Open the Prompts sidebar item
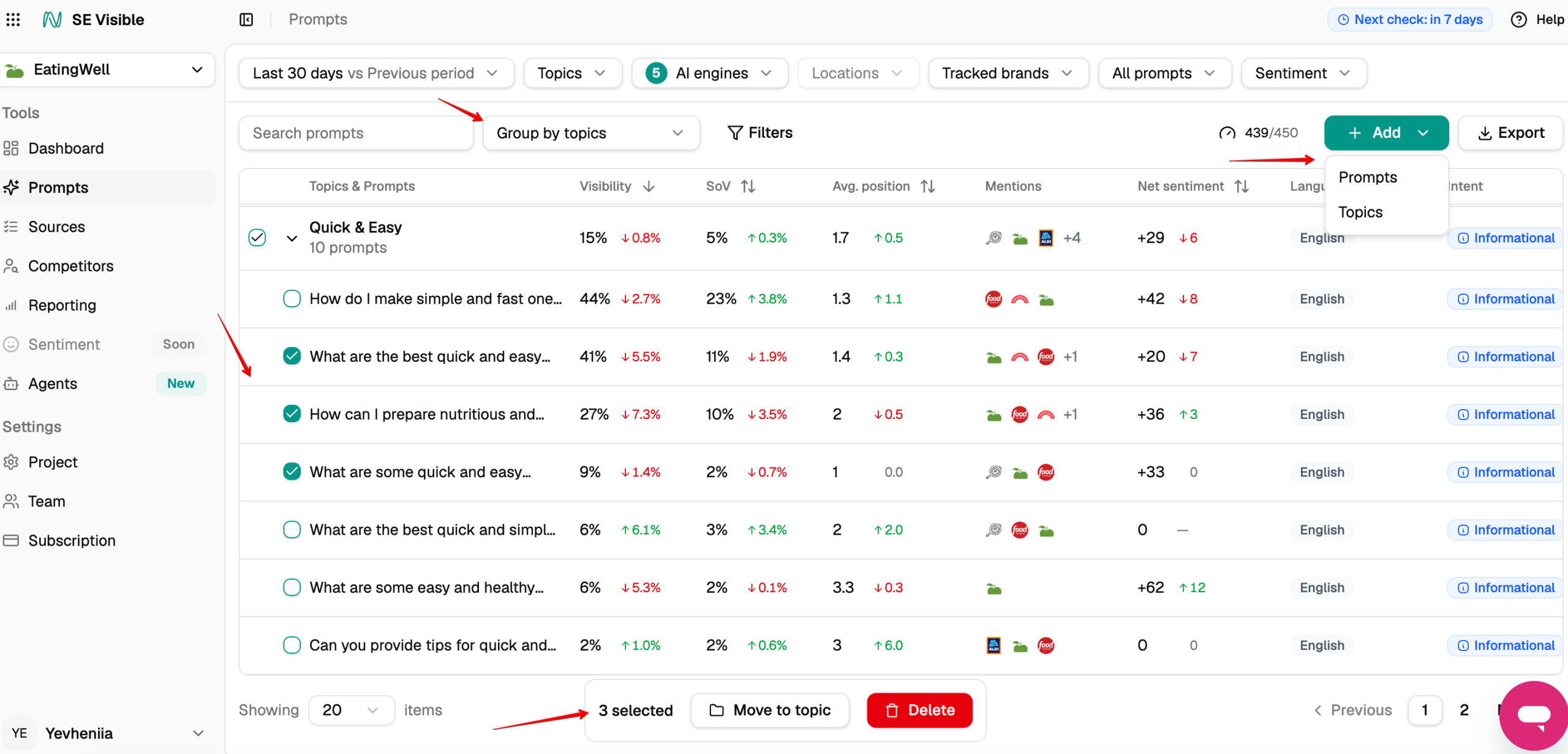 108,187
